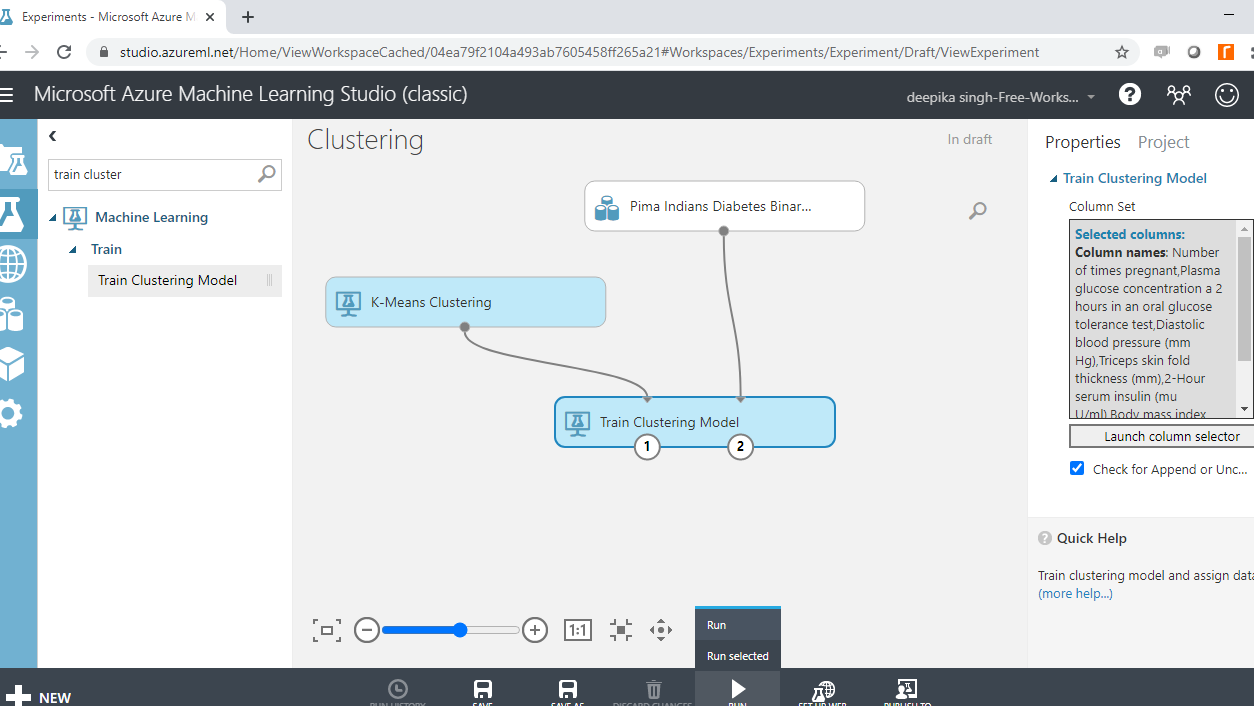Select the Pima Indians Diabetes dataset module
The height and width of the screenshot is (706, 1254).
click(x=725, y=206)
